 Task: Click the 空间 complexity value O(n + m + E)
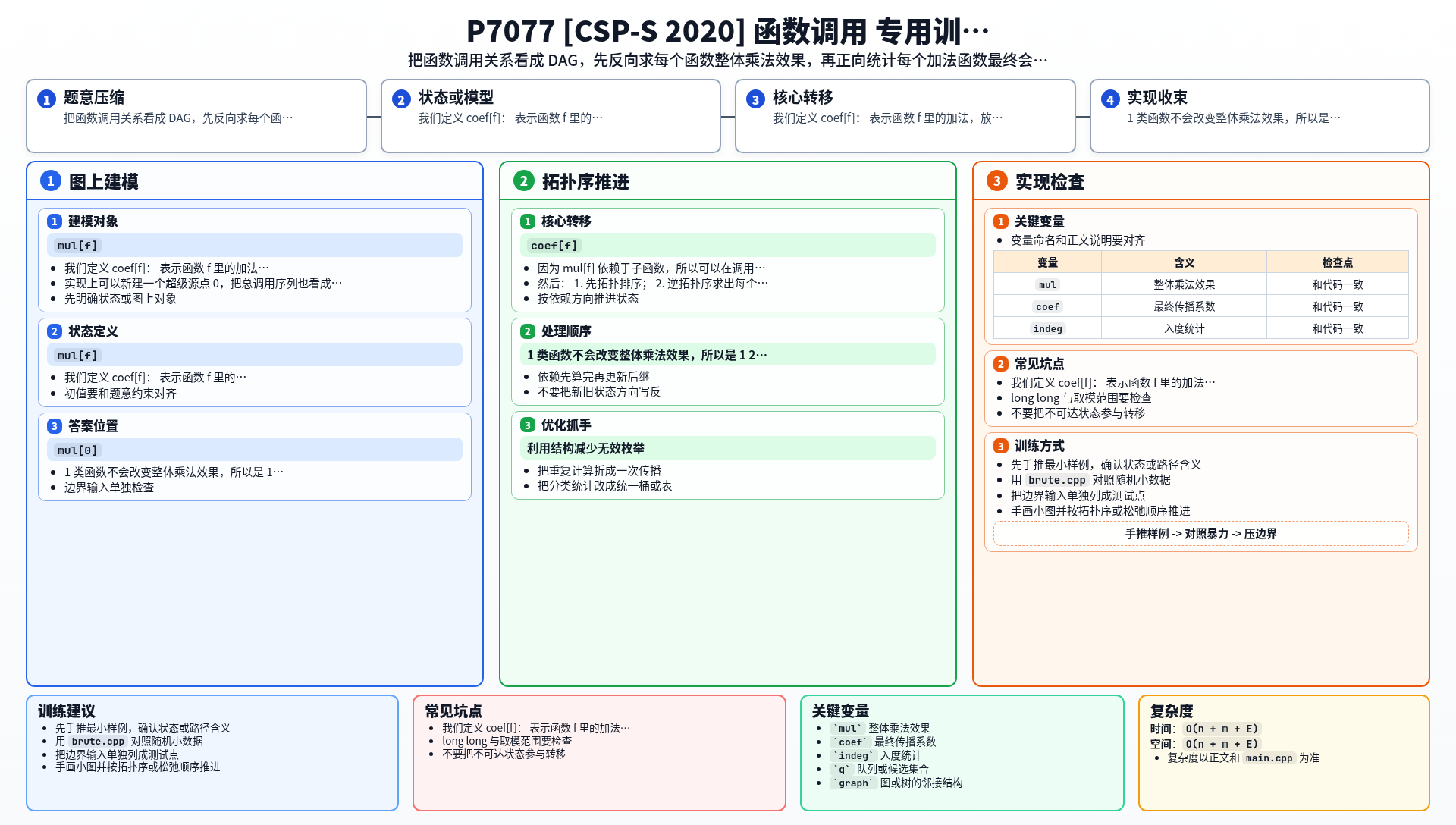(x=1222, y=744)
